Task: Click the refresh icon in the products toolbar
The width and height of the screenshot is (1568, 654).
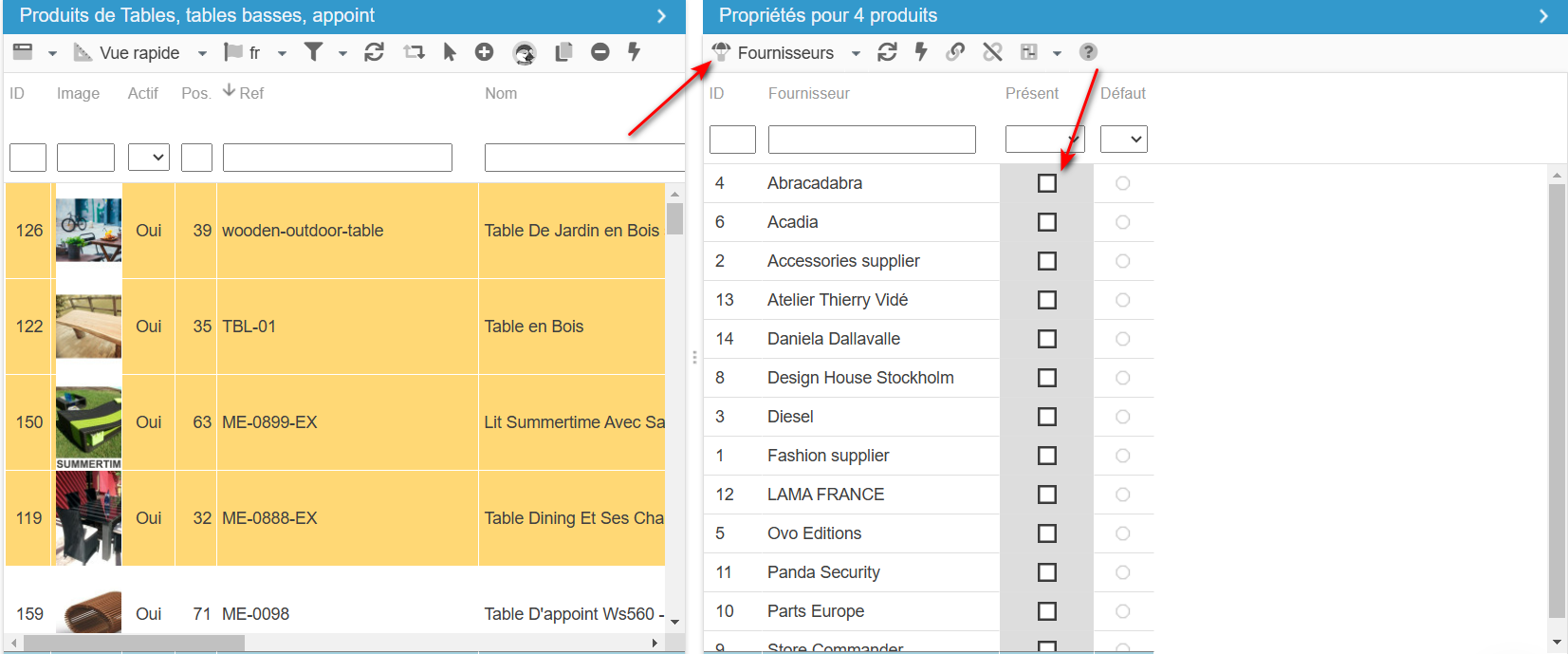Action: [374, 52]
